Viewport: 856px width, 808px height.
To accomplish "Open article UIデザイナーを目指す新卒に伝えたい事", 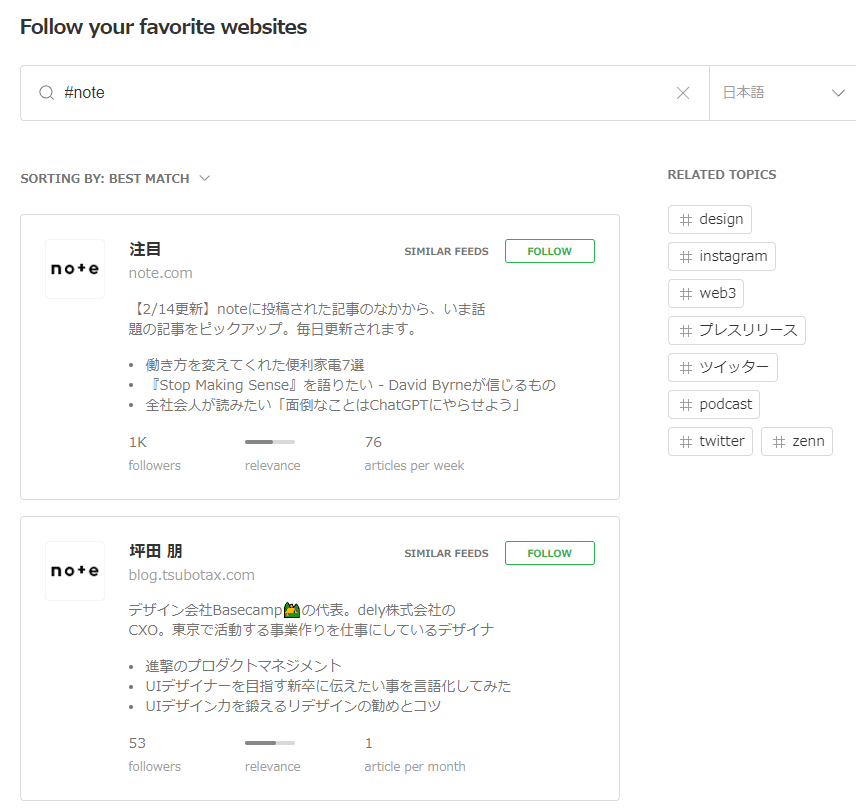I will 328,686.
